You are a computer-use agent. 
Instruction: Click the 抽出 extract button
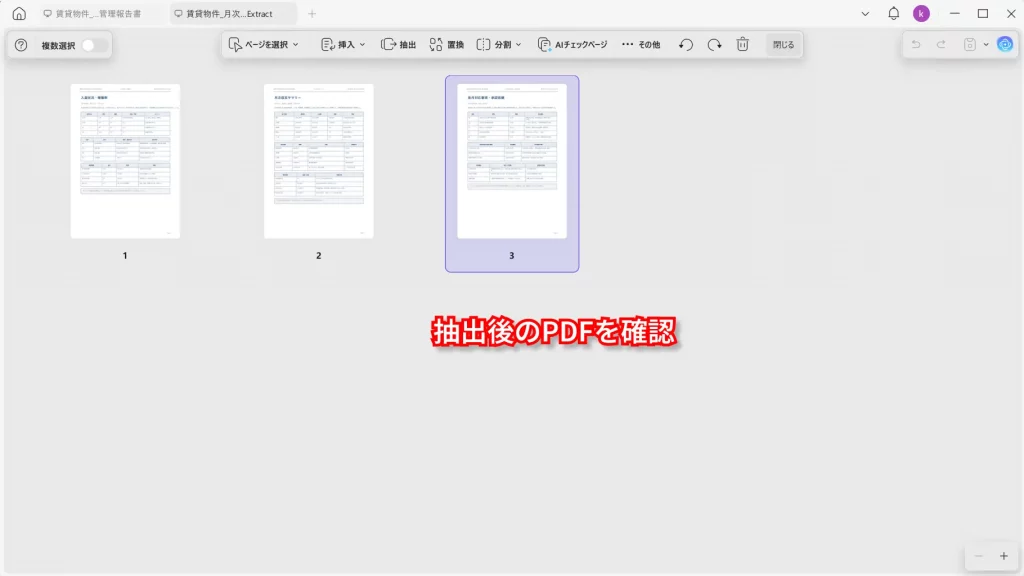(x=398, y=44)
